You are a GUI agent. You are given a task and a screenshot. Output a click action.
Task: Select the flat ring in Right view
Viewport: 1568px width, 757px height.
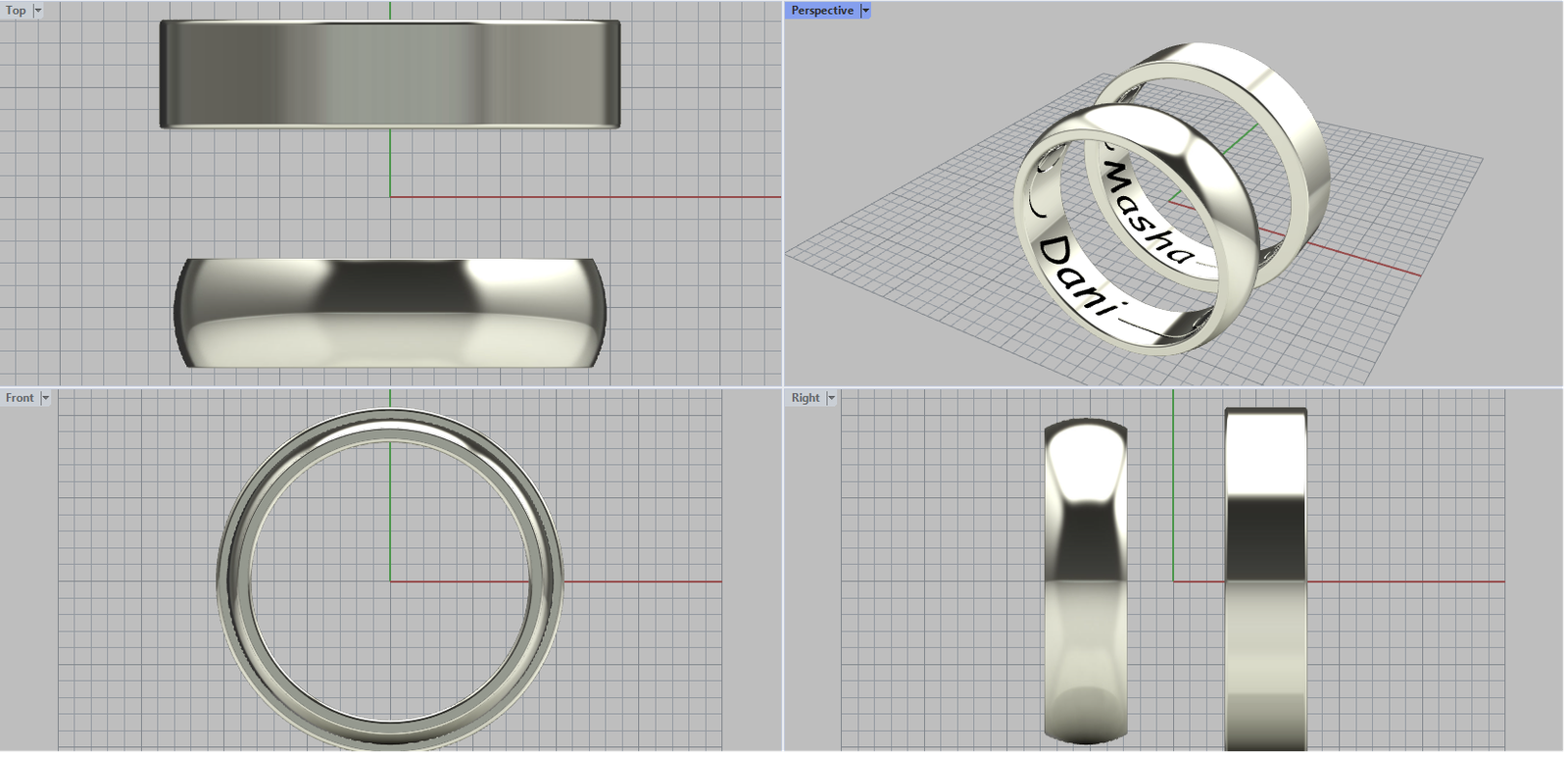tap(1265, 579)
